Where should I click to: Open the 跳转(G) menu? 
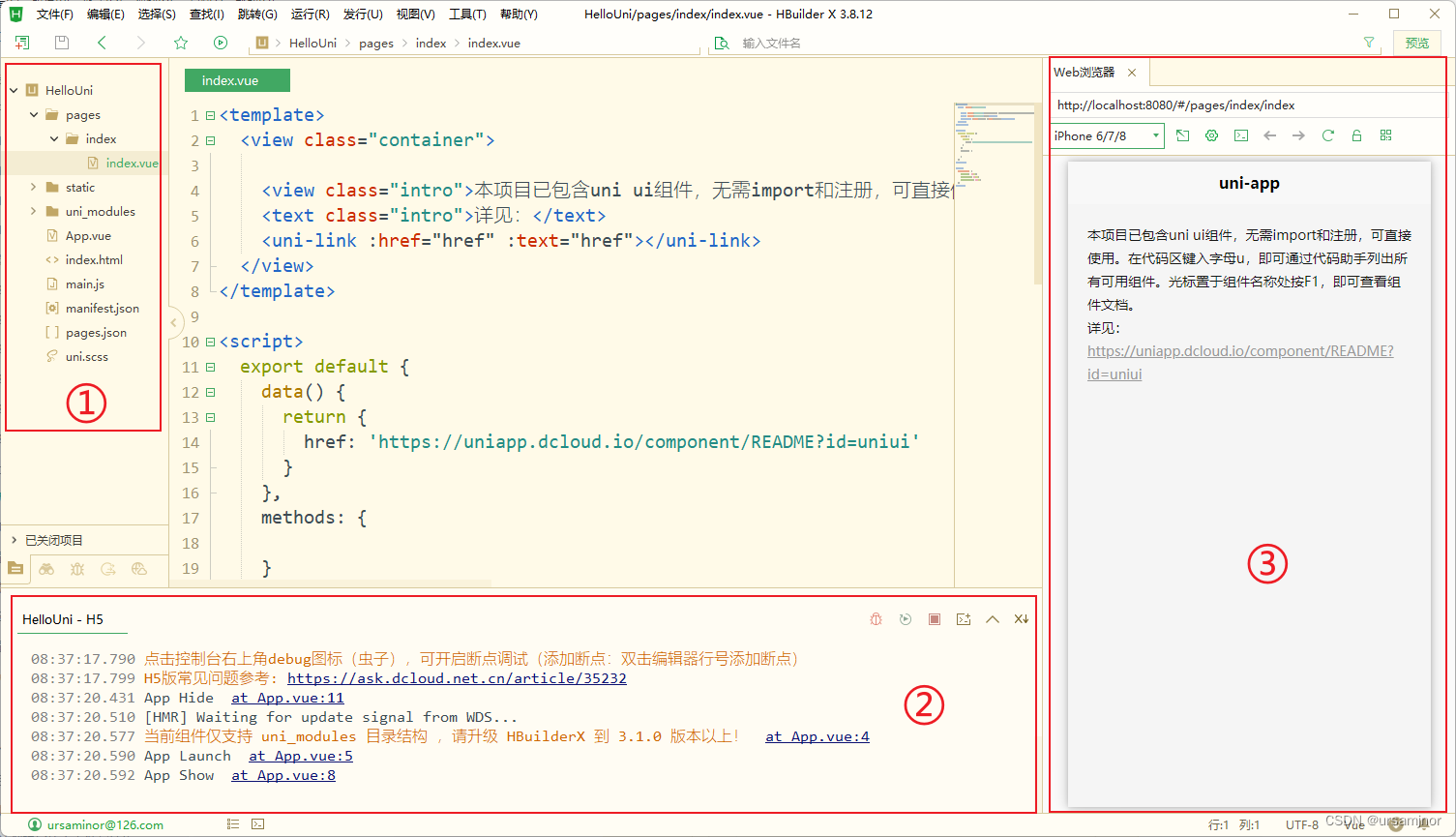pyautogui.click(x=257, y=14)
